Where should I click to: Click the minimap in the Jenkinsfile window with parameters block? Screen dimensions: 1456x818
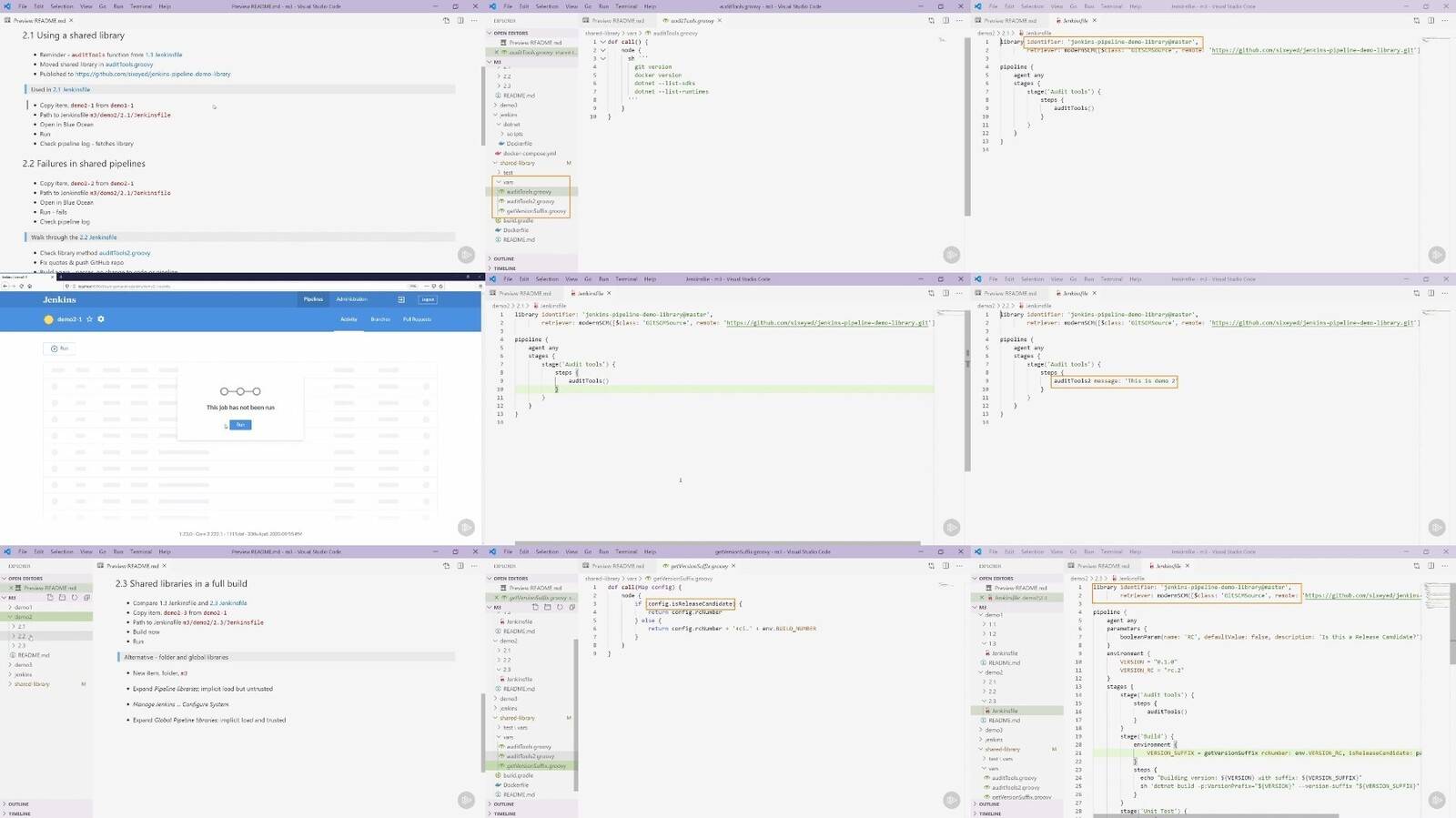pyautogui.click(x=1438, y=596)
